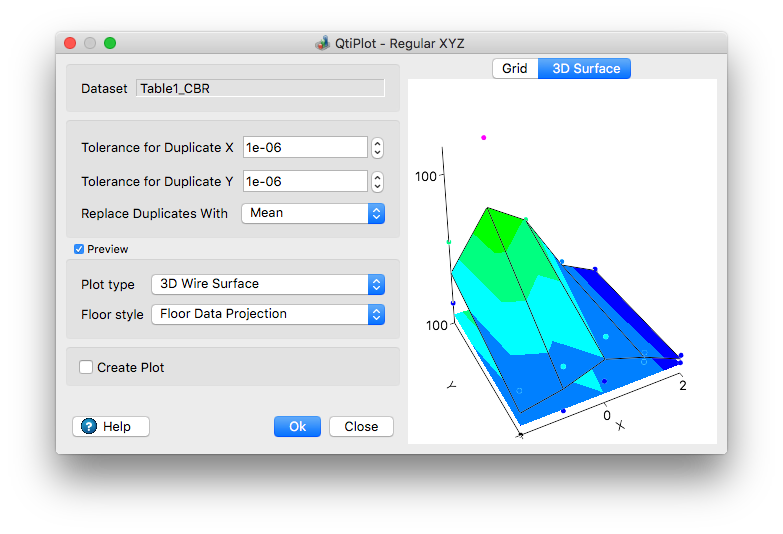Switch to the Grid tab
Screen dimensions: 783x534
click(514, 69)
